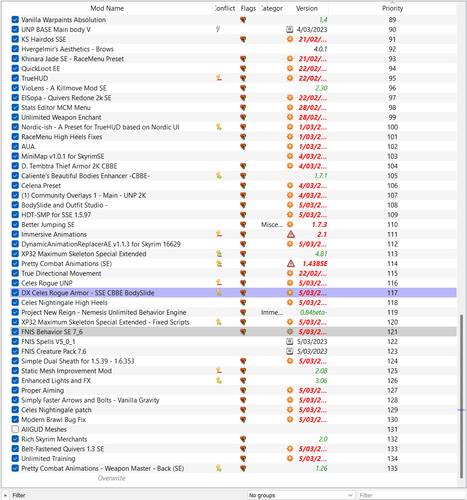
Task: Click the conflict icon in the Celes Rogue UNP row
Action: point(219,283)
